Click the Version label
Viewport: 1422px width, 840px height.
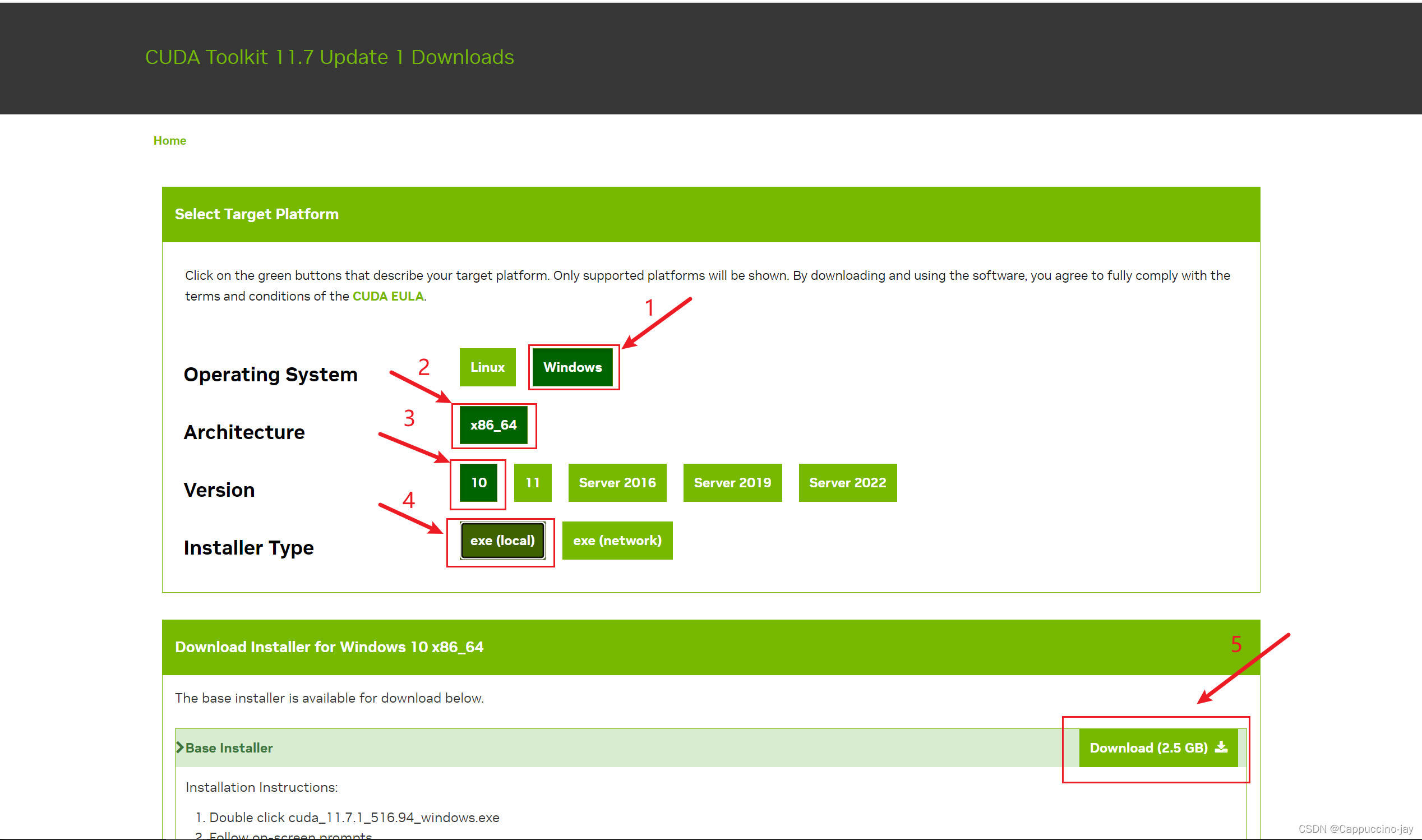(220, 490)
